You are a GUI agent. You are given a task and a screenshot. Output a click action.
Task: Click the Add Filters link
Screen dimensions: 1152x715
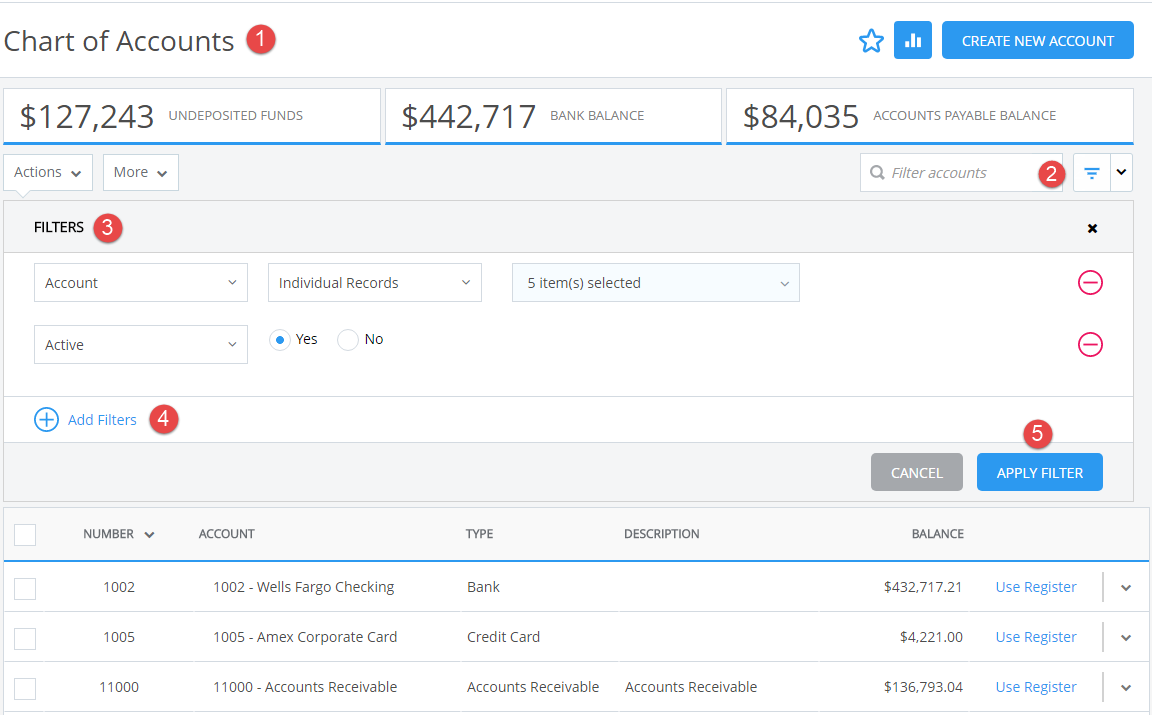(102, 420)
